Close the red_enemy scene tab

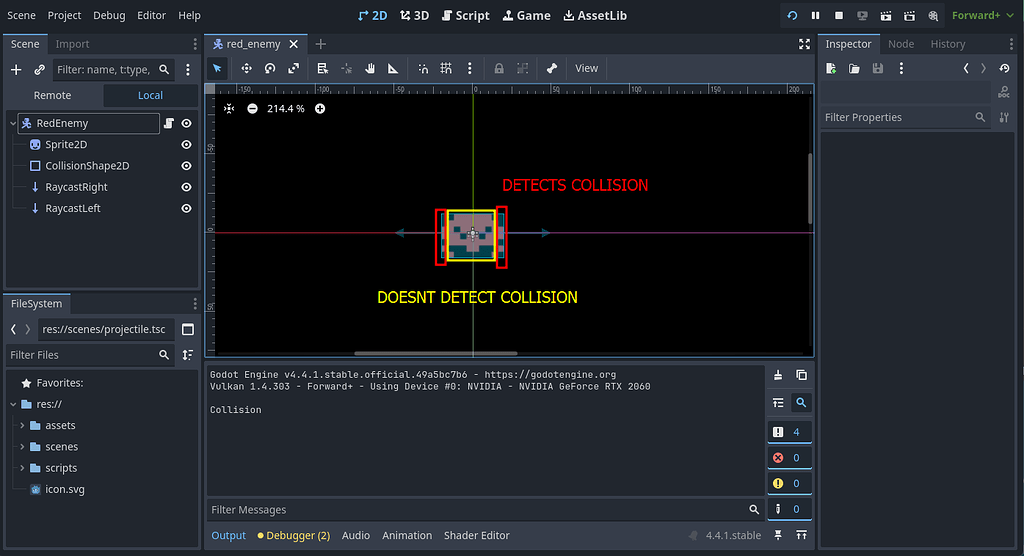pos(294,44)
